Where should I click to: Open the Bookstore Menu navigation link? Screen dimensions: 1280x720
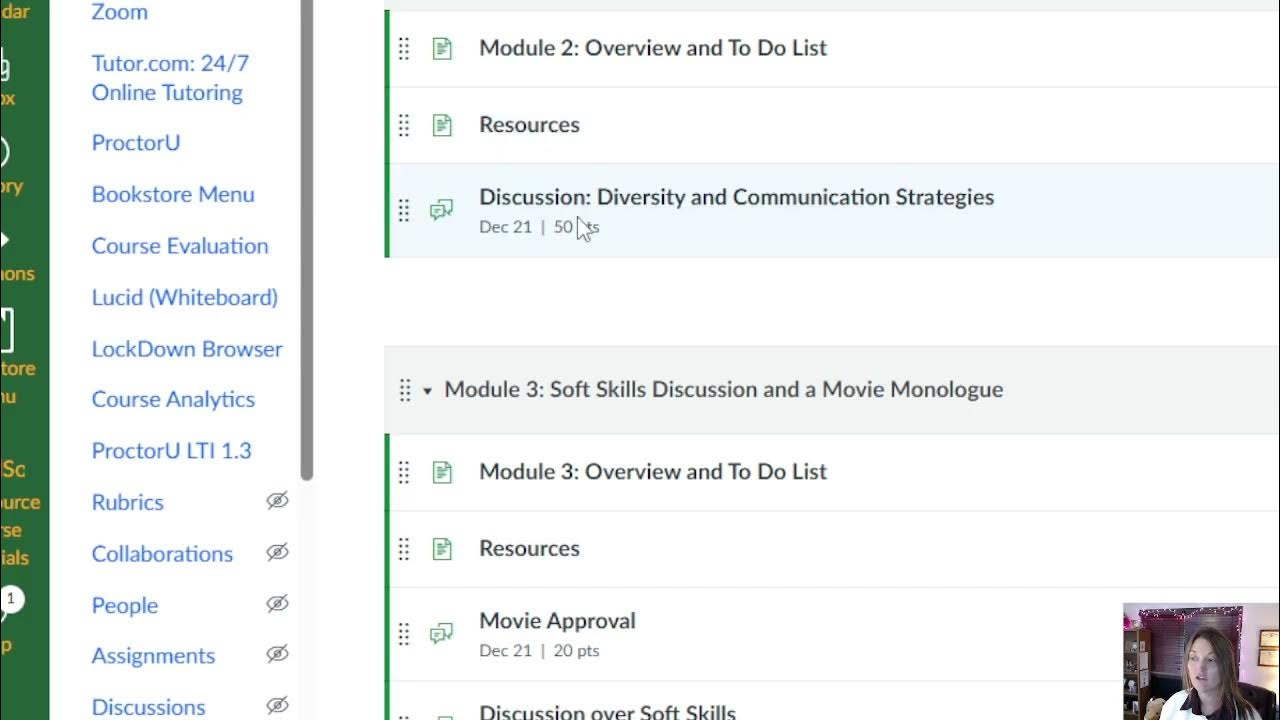coord(173,194)
